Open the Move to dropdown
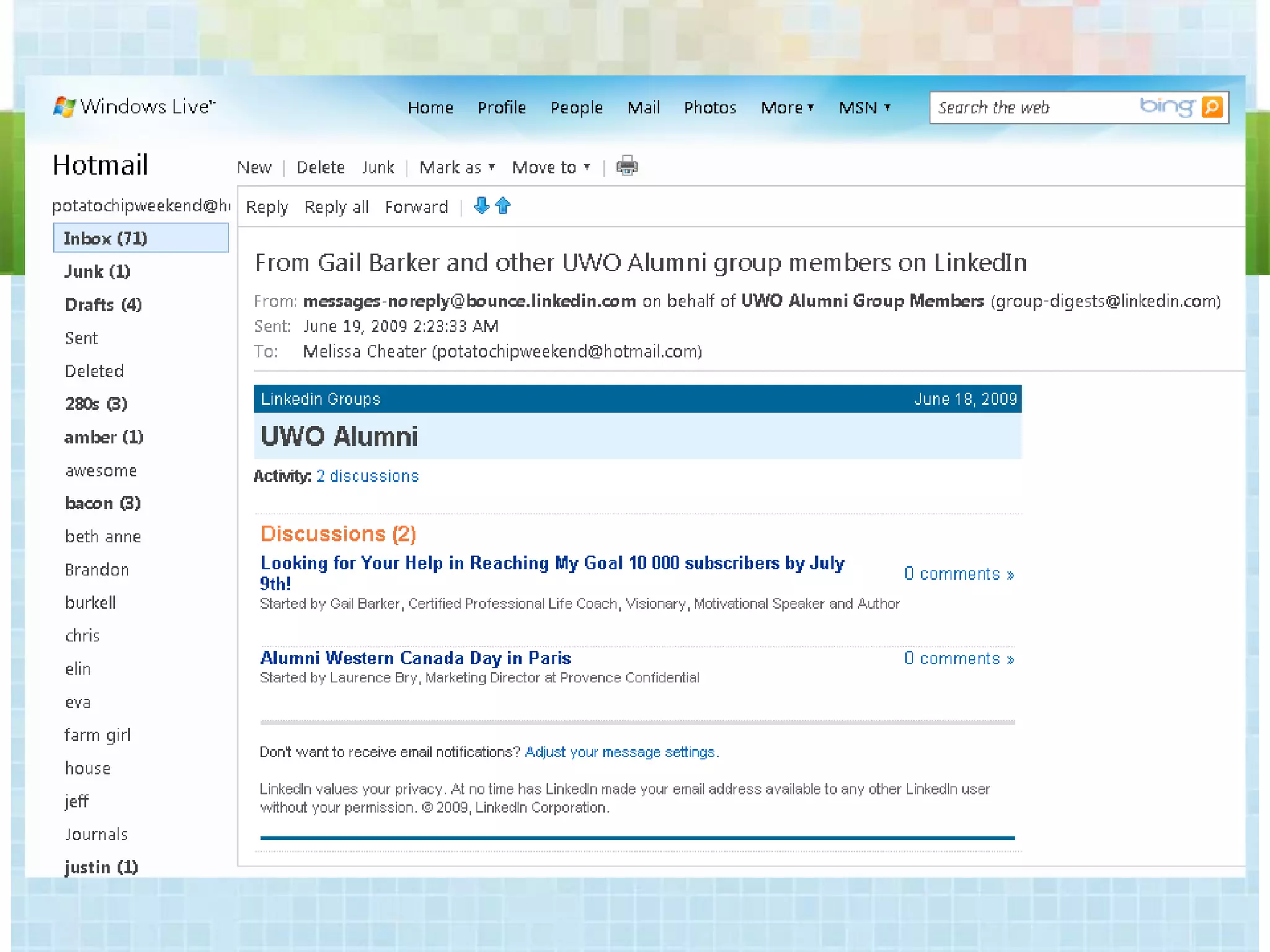This screenshot has width=1270, height=952. coord(551,167)
